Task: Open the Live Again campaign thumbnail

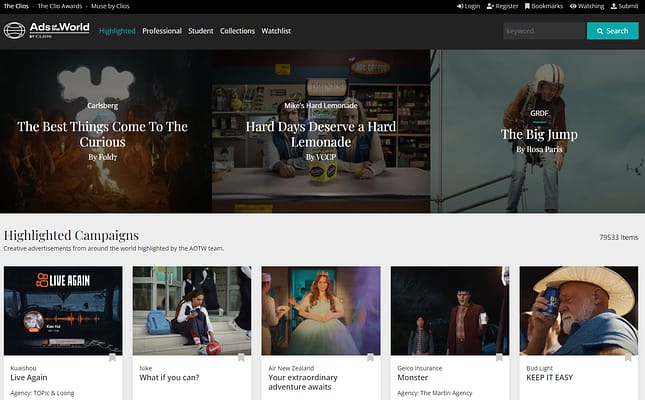Action: pyautogui.click(x=63, y=311)
